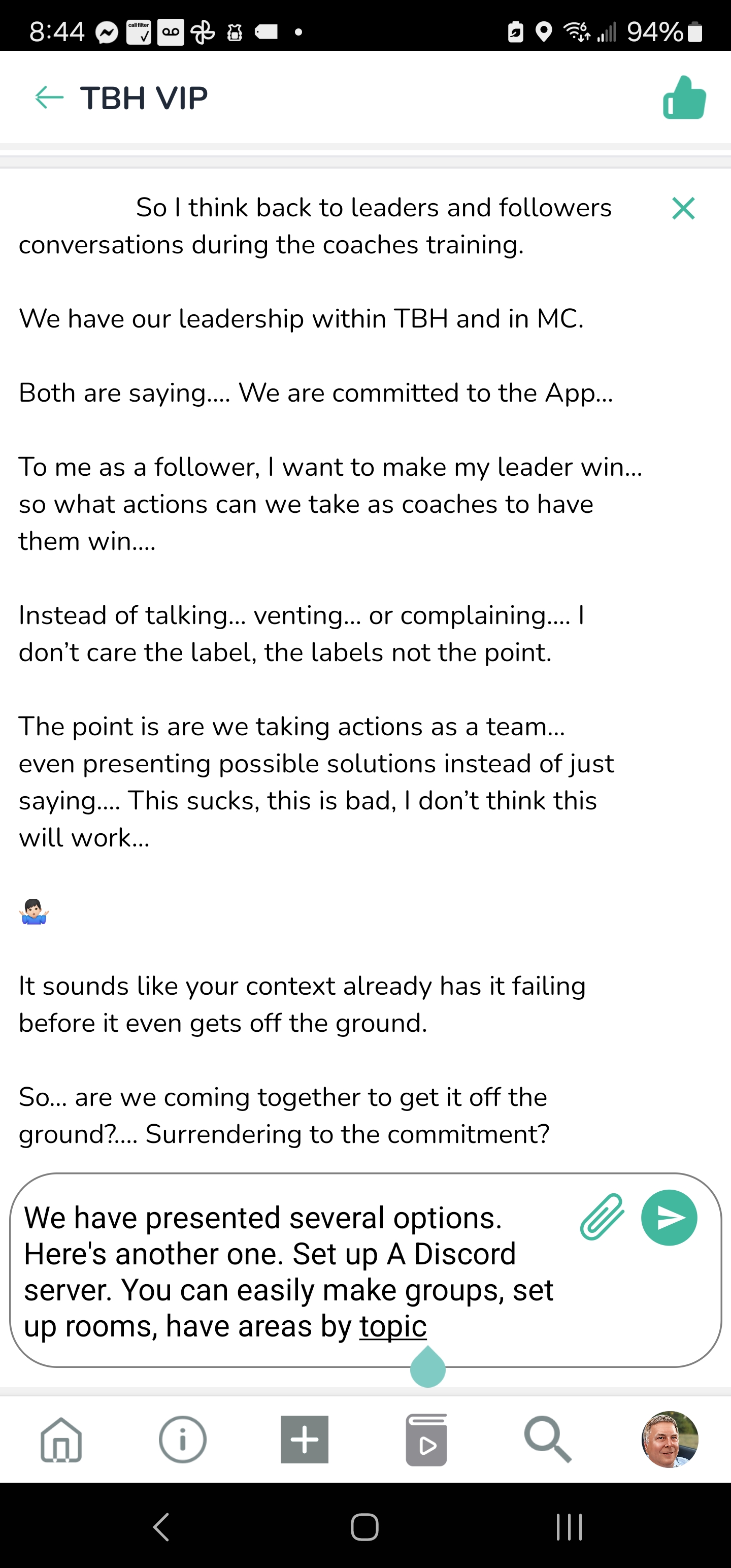Tap the search magnifier icon

tap(548, 1440)
